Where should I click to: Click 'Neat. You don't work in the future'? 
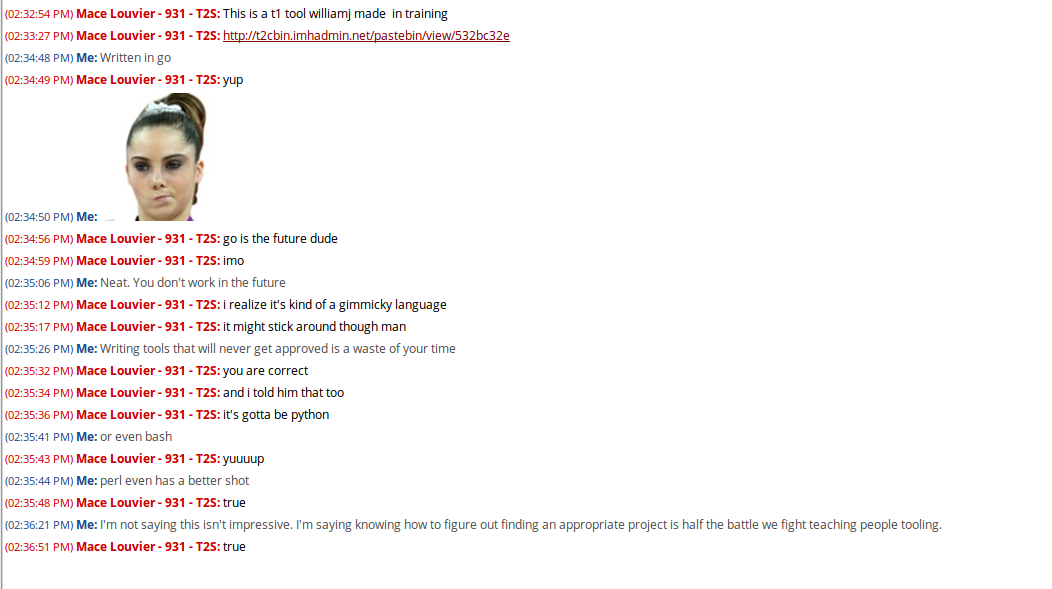tap(193, 283)
